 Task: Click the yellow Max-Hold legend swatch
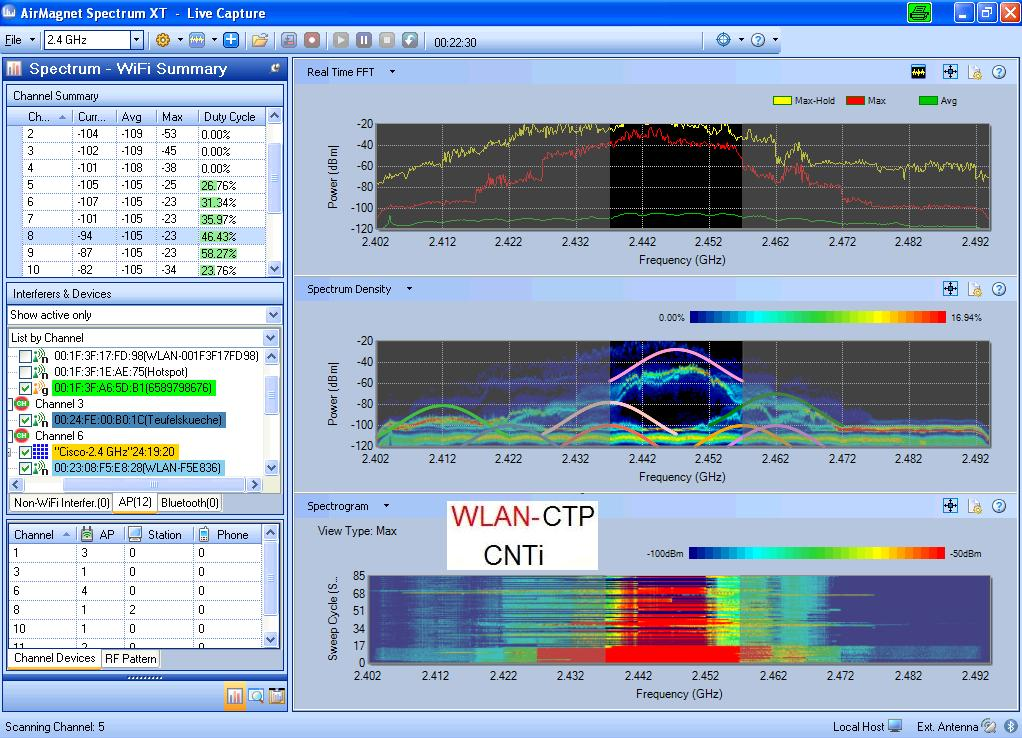point(781,100)
